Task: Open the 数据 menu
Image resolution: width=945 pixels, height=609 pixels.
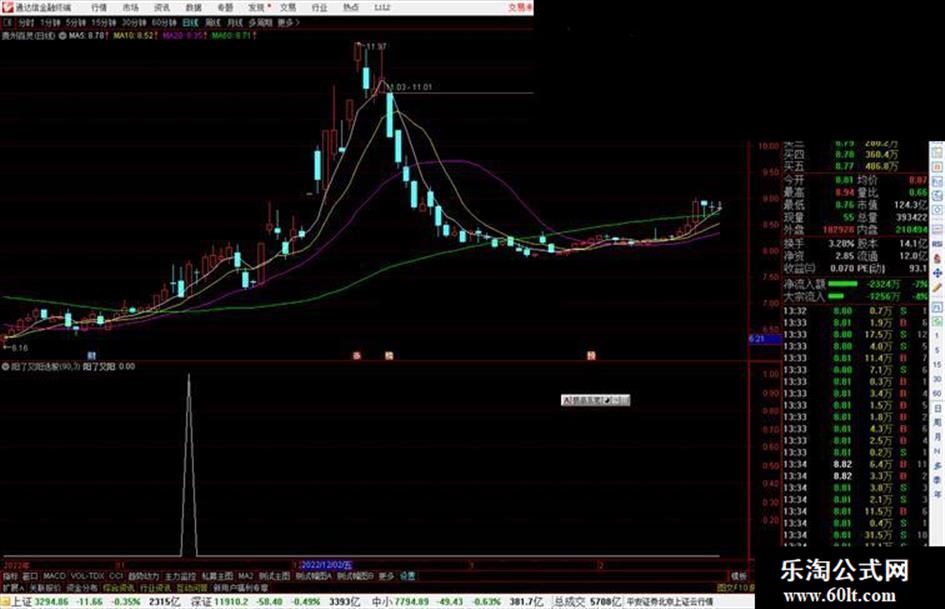Action: 193,7
